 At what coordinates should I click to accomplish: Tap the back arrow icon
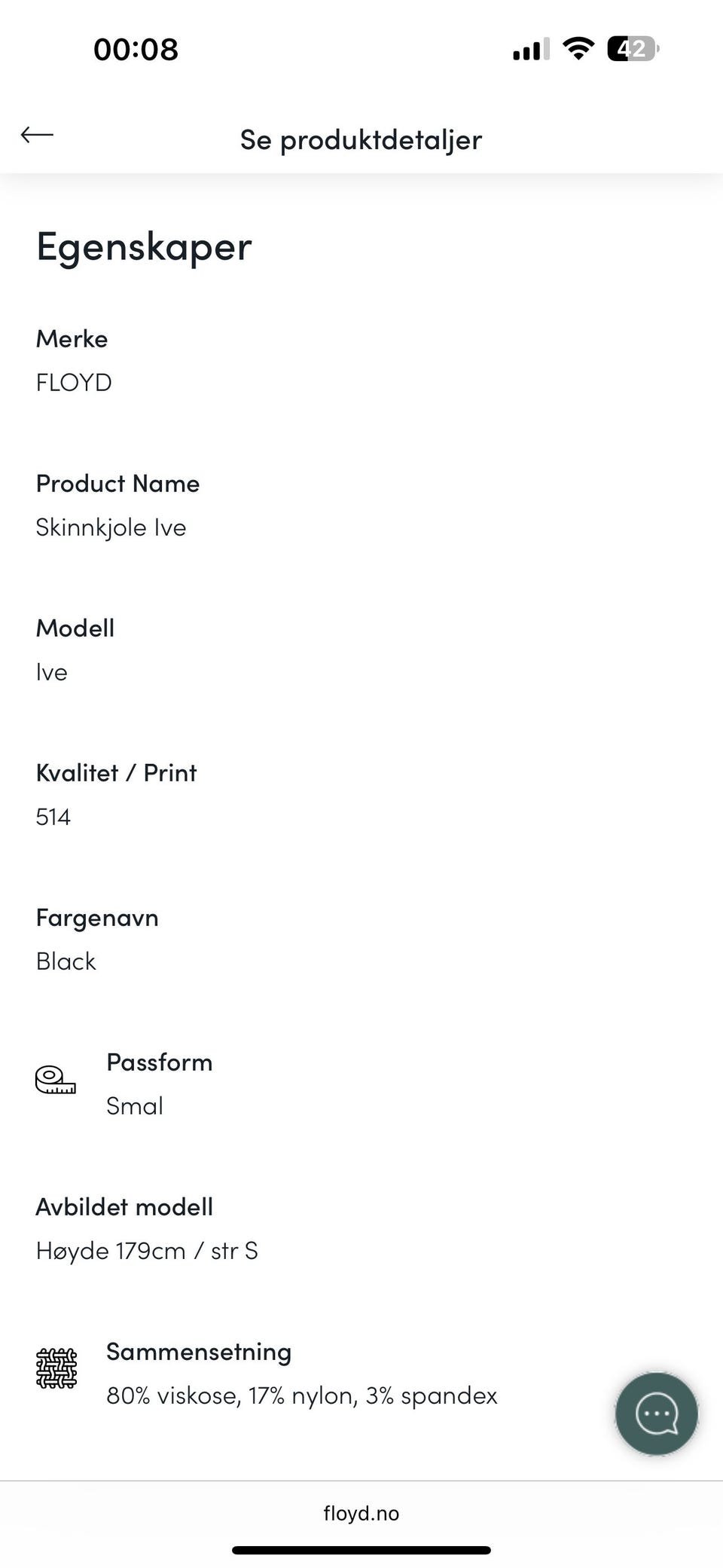37,135
